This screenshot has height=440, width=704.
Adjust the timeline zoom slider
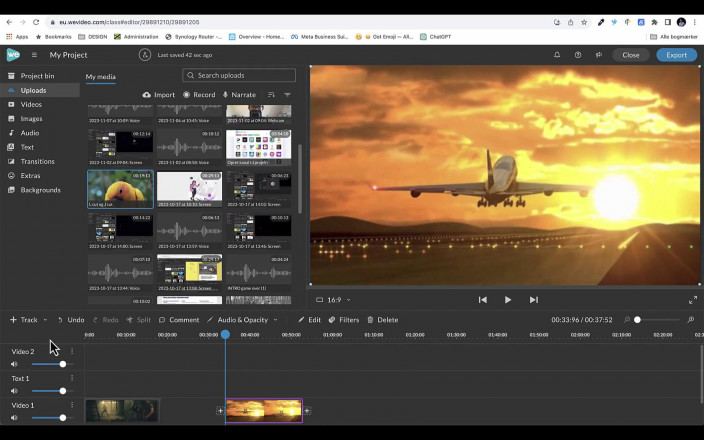[638, 320]
